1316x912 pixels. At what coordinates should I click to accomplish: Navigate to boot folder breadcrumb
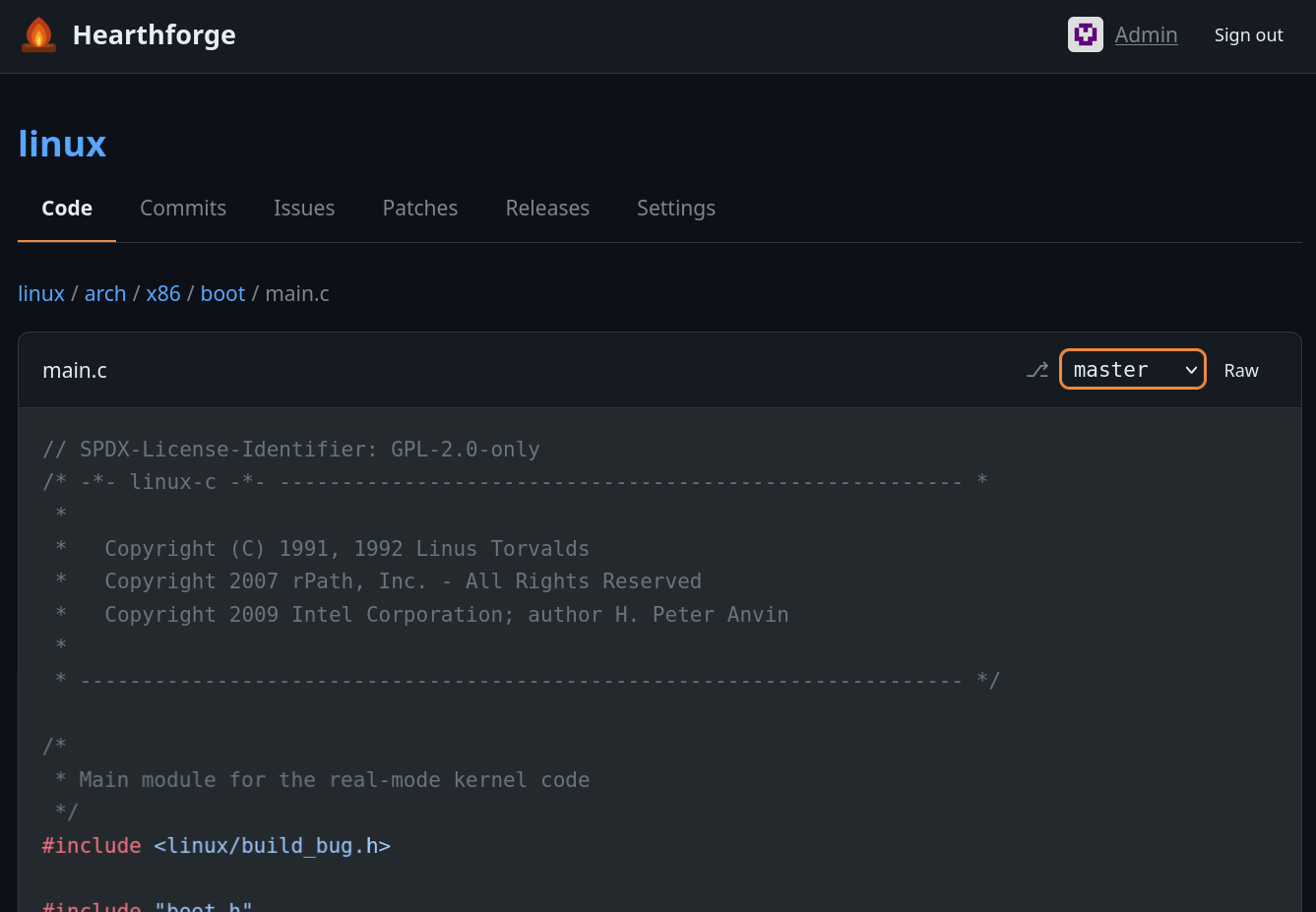222,293
